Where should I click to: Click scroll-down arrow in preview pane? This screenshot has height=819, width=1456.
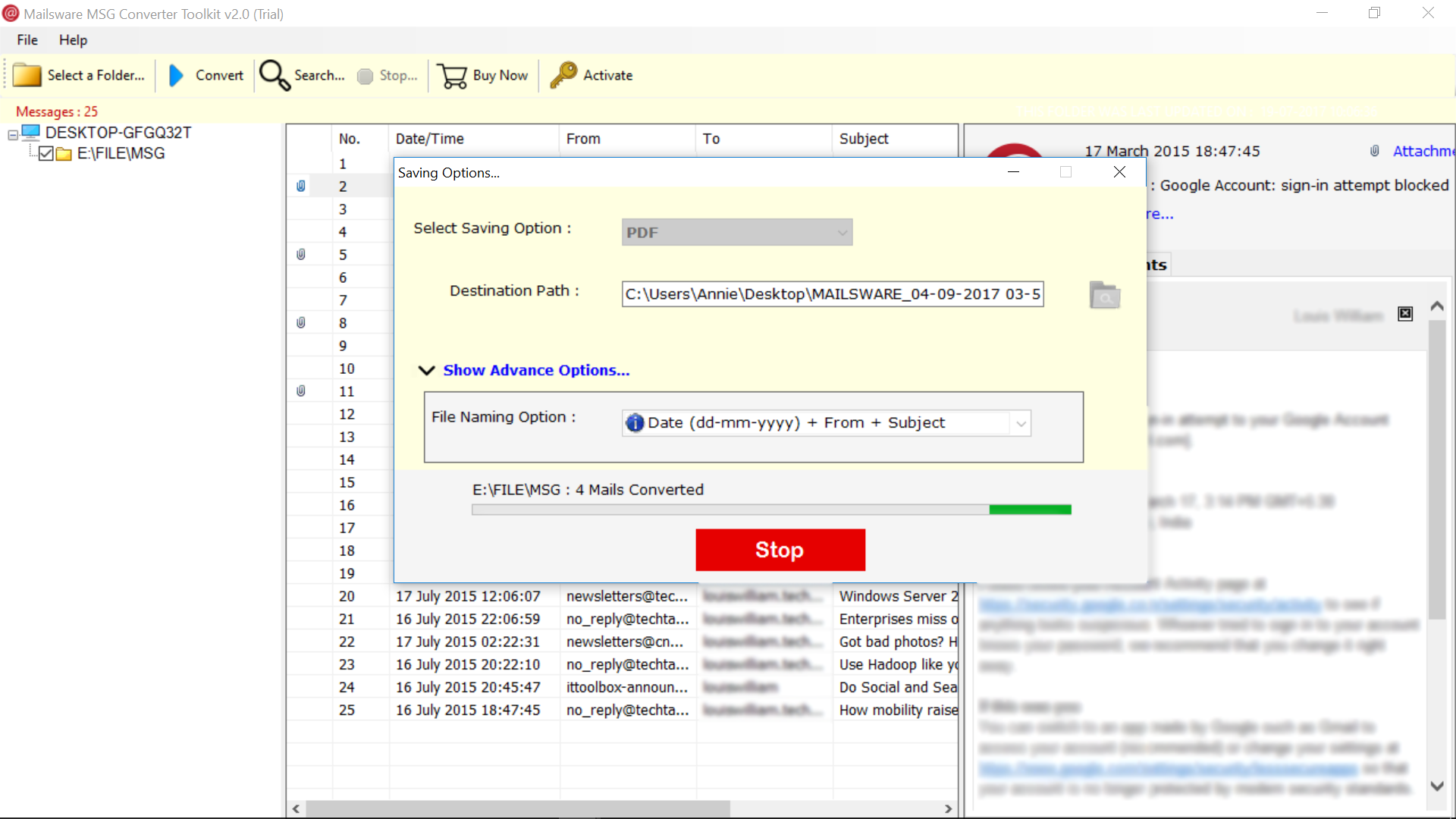pyautogui.click(x=1437, y=786)
